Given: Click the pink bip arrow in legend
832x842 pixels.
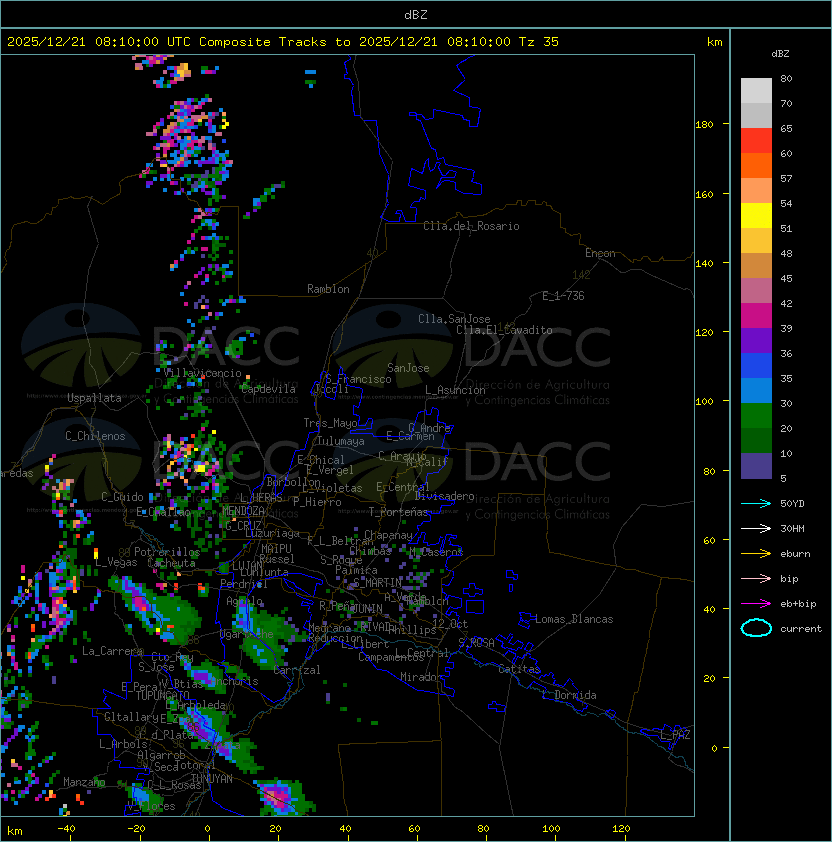Looking at the screenshot, I should 756,578.
